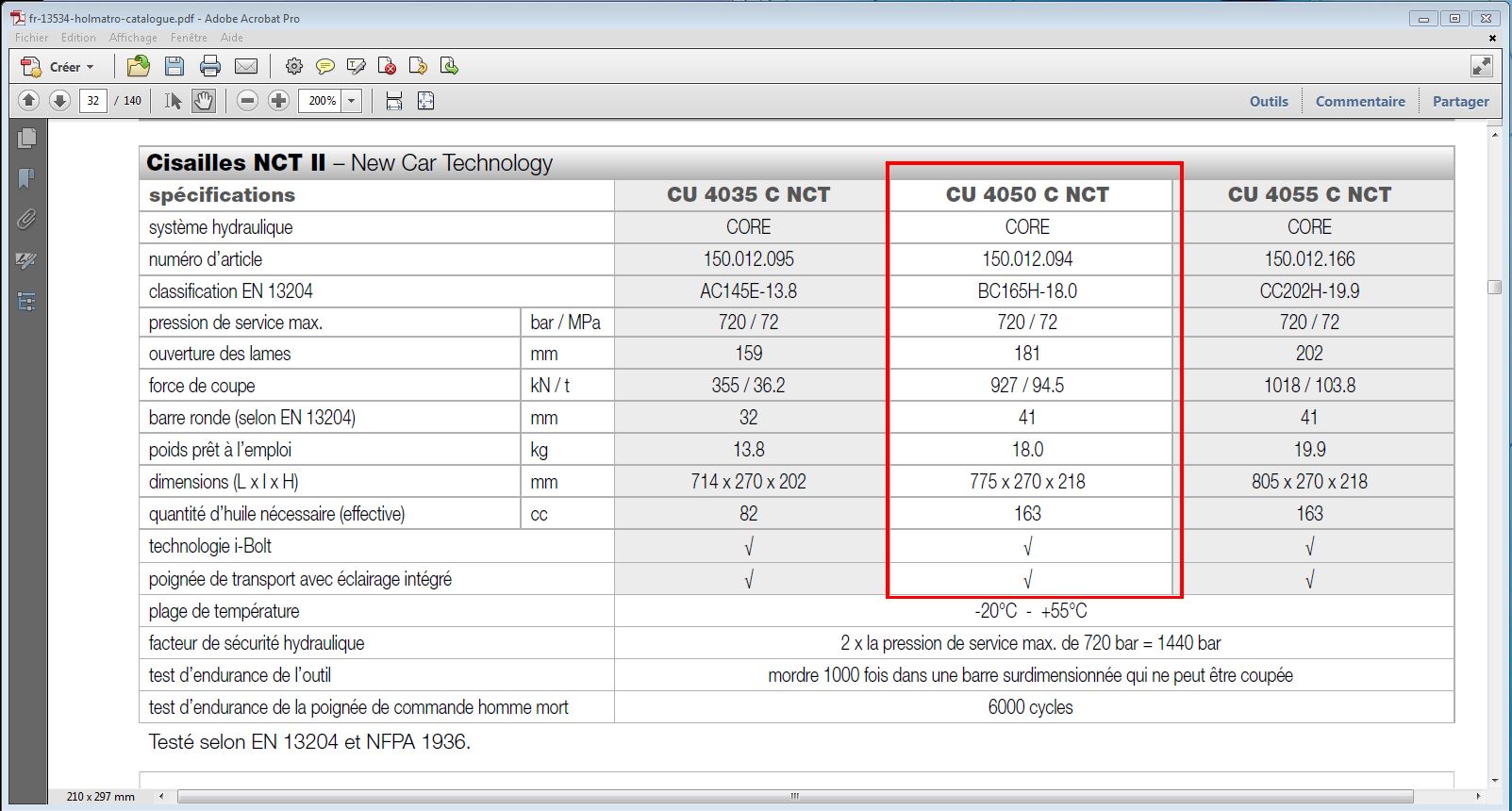Screen dimensions: 1512x811
Task: Expand the Créer dropdown
Action: [x=58, y=66]
